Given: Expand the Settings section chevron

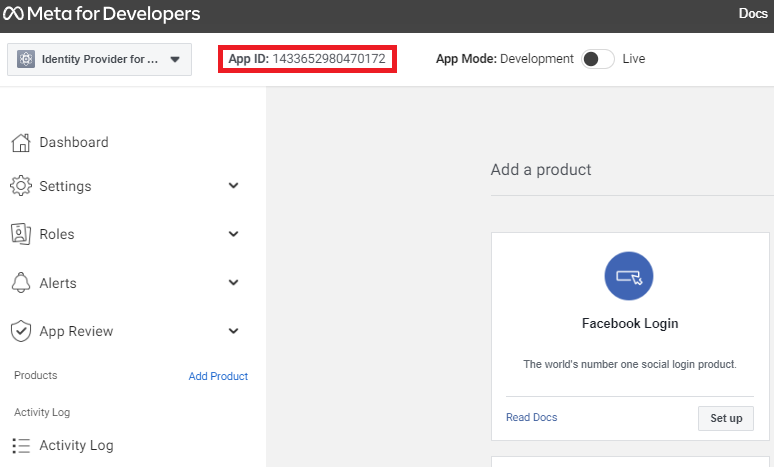Looking at the screenshot, I should [233, 186].
